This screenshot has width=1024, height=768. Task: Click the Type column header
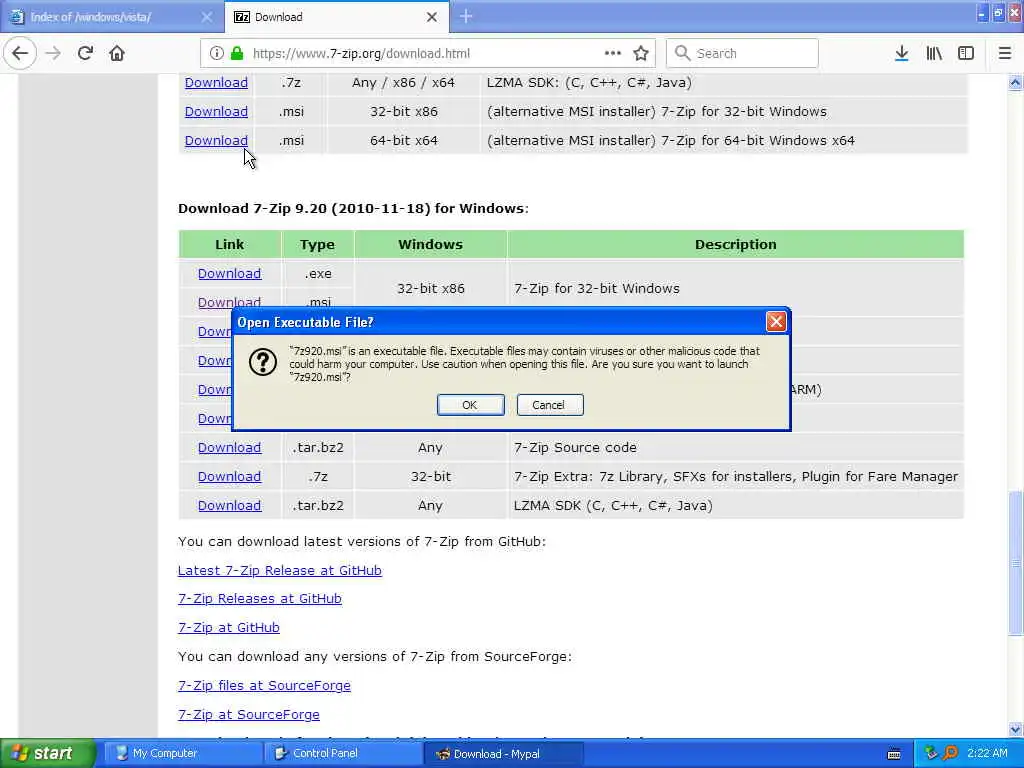[317, 244]
